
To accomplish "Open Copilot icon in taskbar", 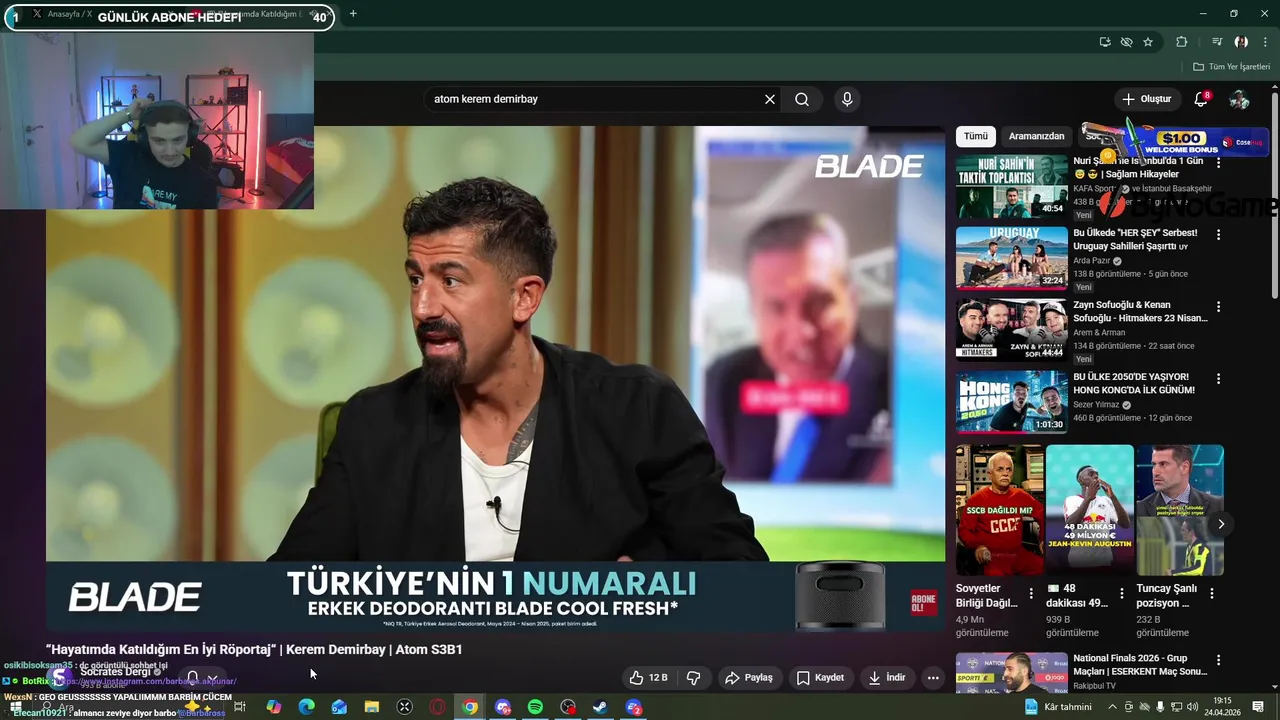I will (273, 707).
